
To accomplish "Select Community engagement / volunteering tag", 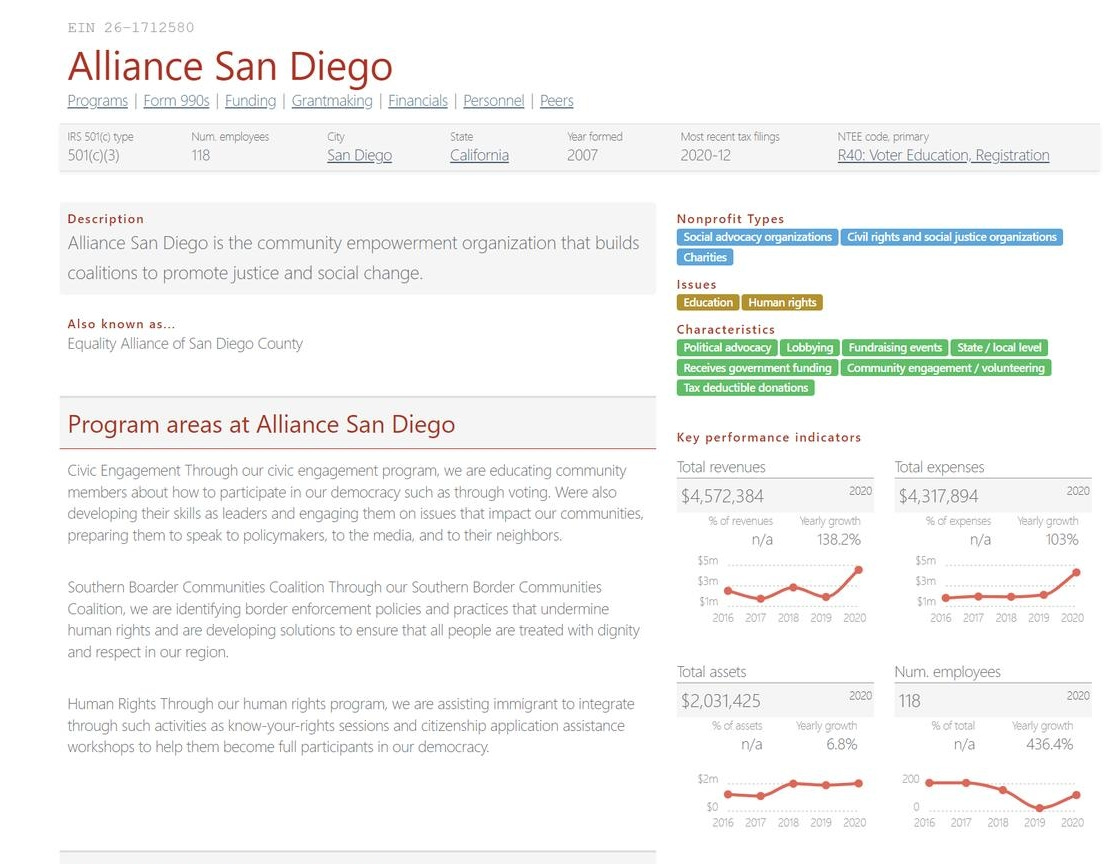I will point(945,368).
